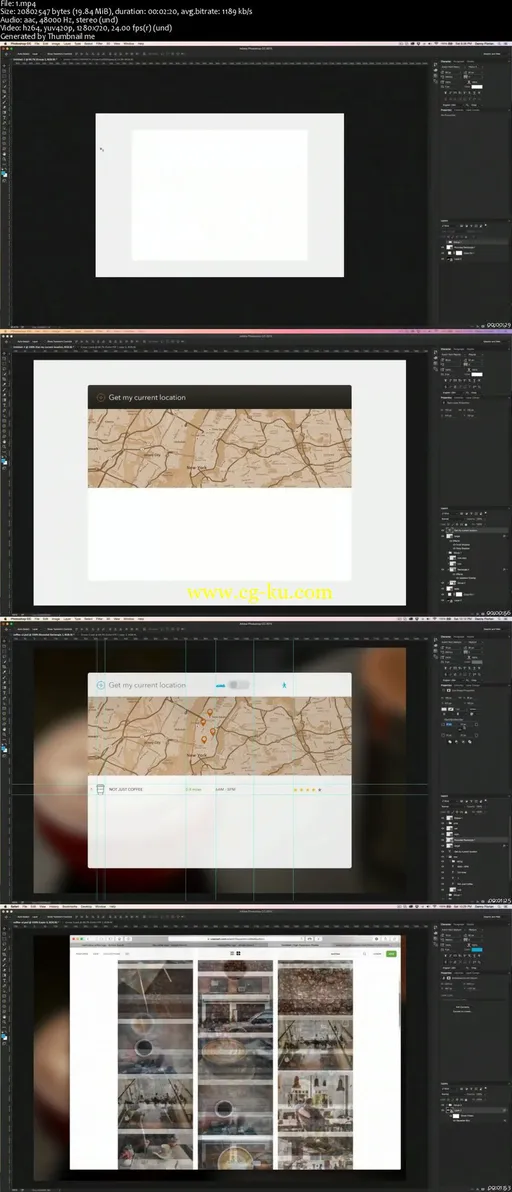The image size is (512, 1192).
Task: Click the lowest orange map pin in third frame
Action: pos(204,739)
